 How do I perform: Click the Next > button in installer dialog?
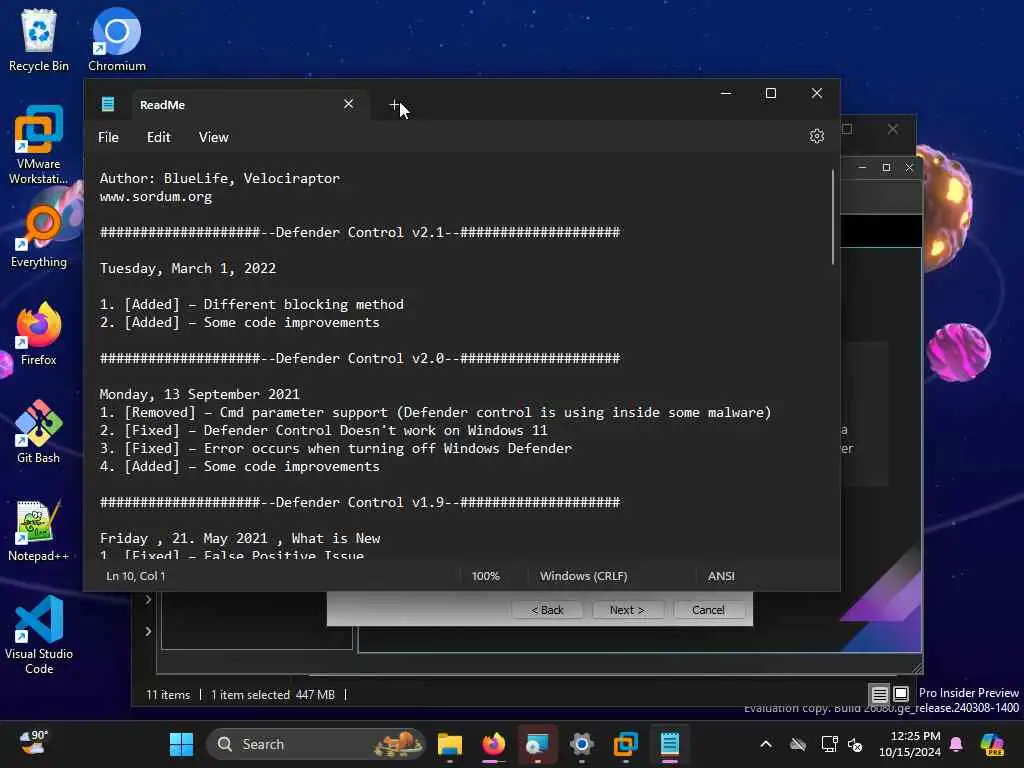pyautogui.click(x=628, y=610)
